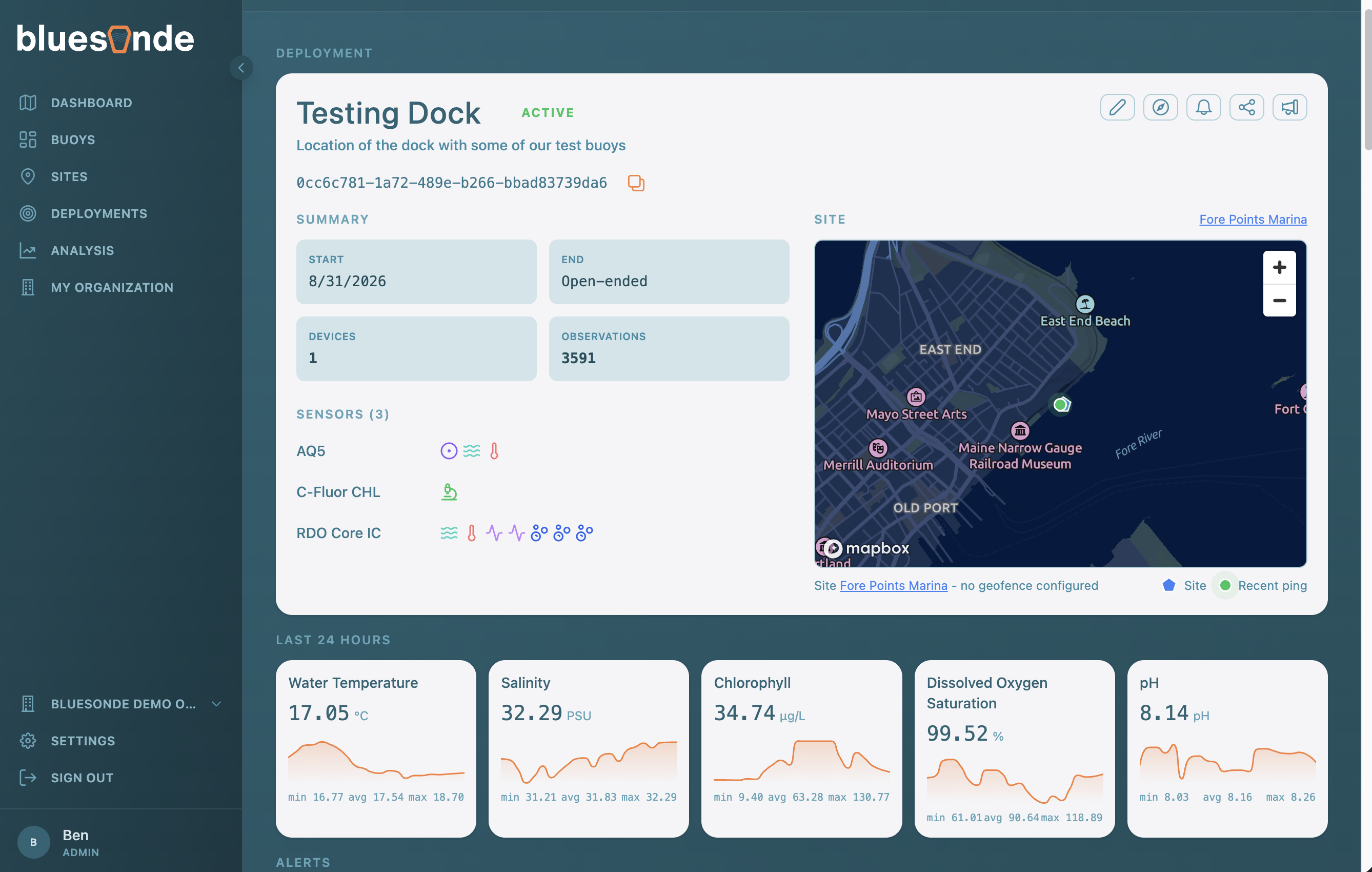Click the Devices count tile

(x=416, y=348)
